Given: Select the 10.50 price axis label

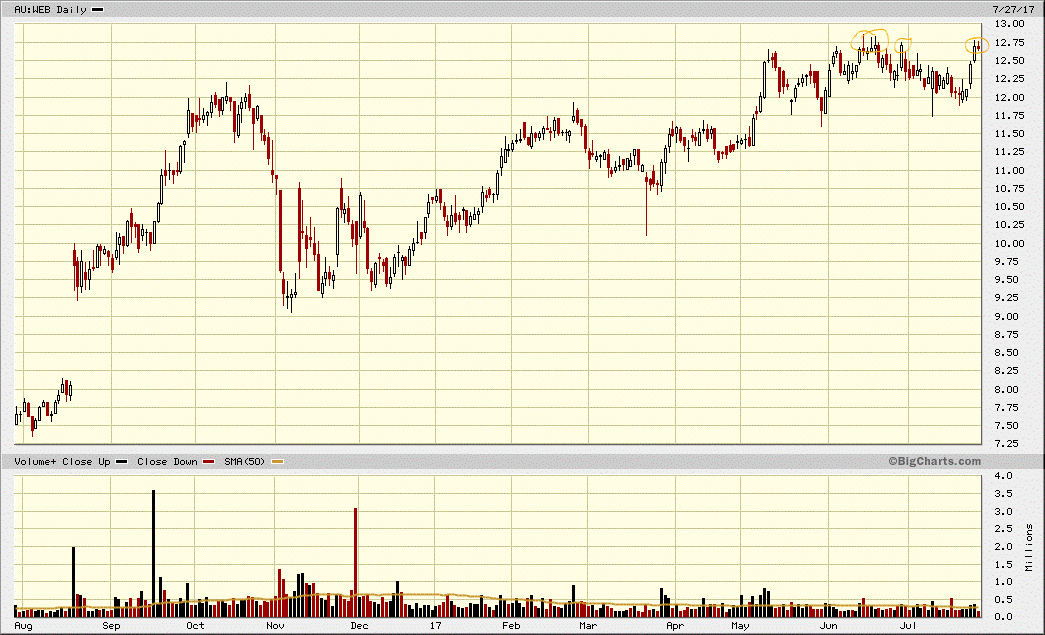Looking at the screenshot, I should click(x=1009, y=207).
